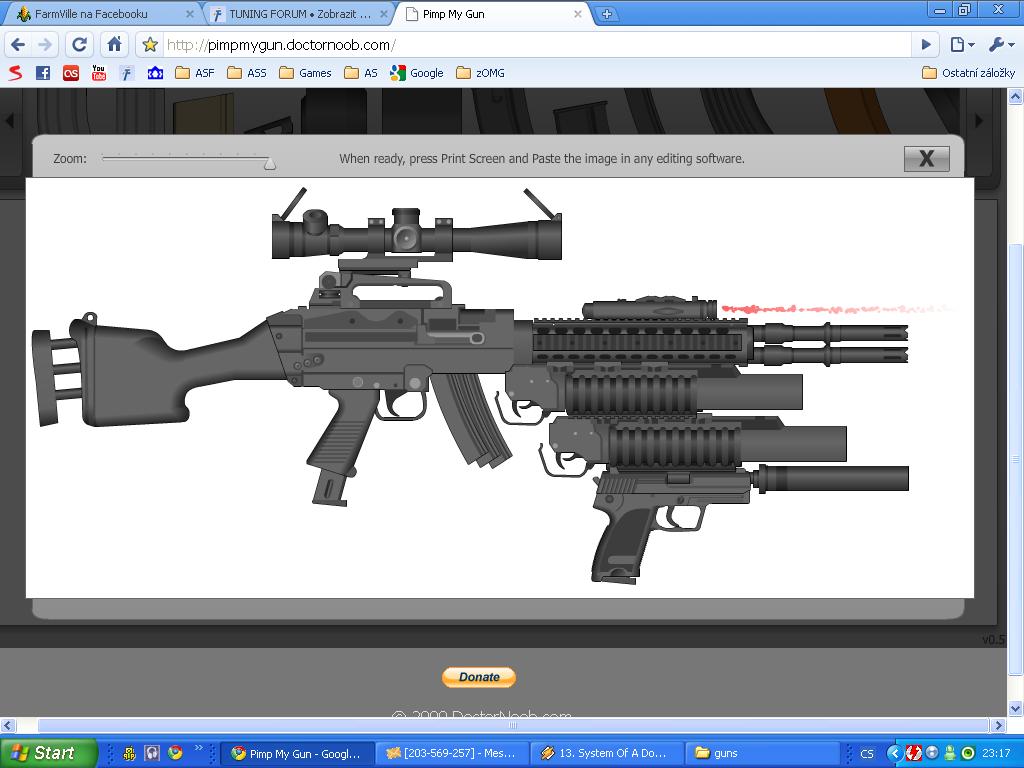Adjust the Zoom slider handle
The height and width of the screenshot is (768, 1024).
[x=269, y=162]
